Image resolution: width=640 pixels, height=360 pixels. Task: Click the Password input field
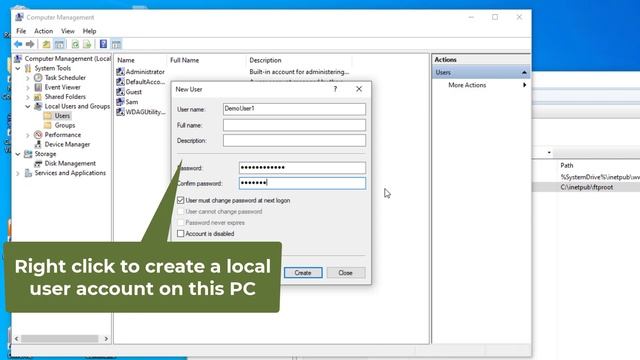pyautogui.click(x=302, y=168)
